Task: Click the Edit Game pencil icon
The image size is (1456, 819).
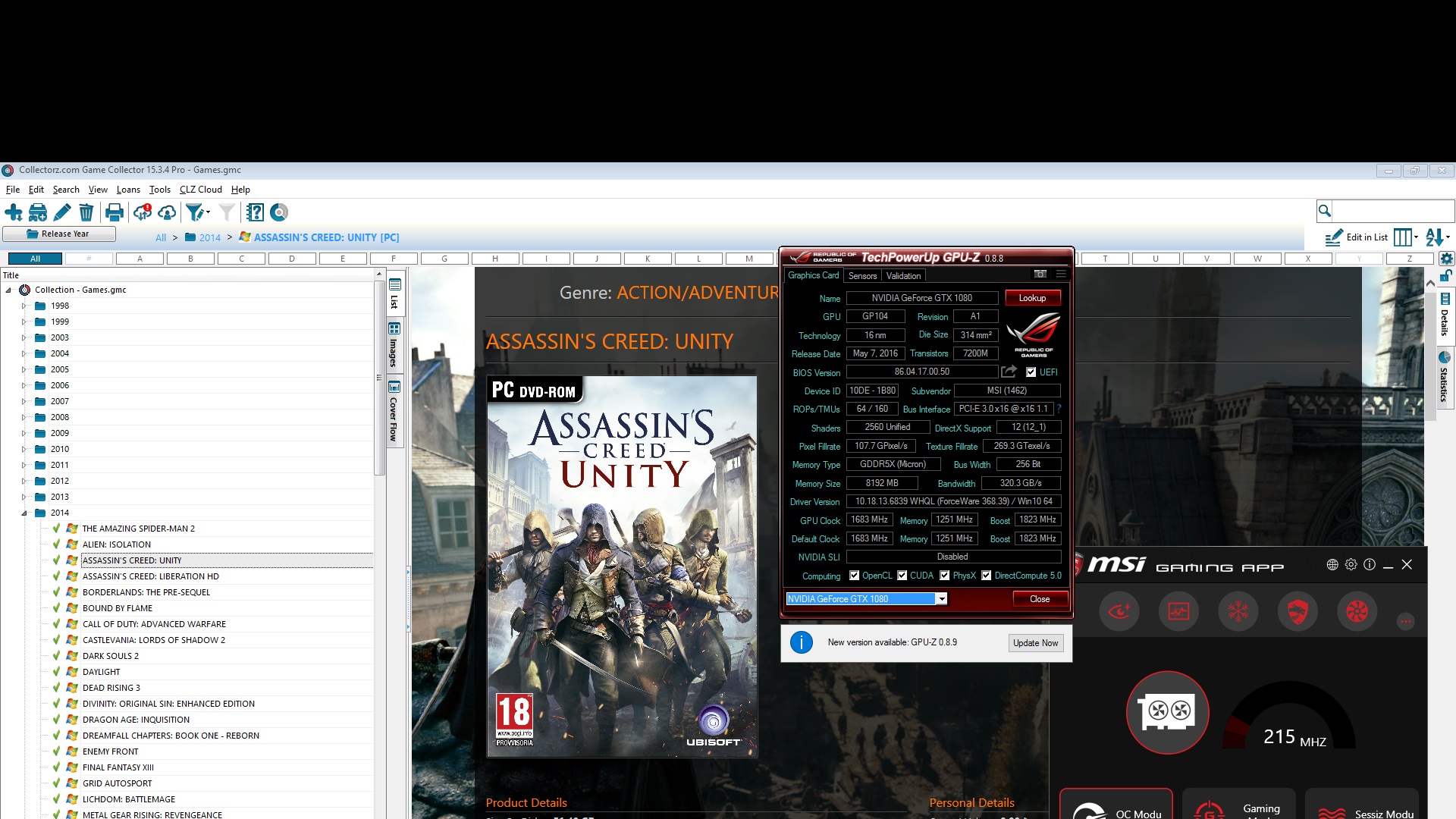Action: [x=62, y=212]
